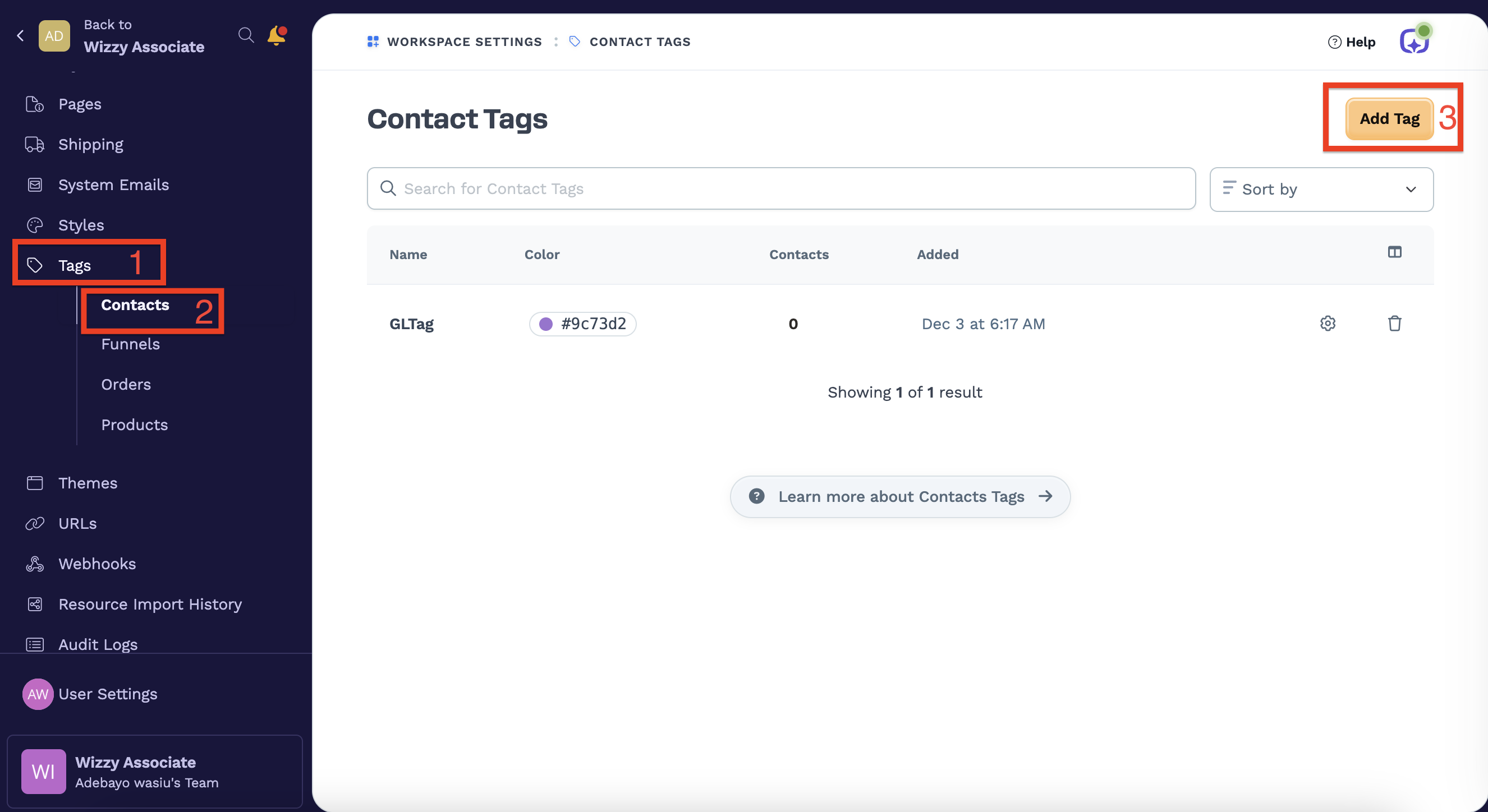Select Products under Tags
The height and width of the screenshot is (812, 1488).
pyautogui.click(x=135, y=425)
